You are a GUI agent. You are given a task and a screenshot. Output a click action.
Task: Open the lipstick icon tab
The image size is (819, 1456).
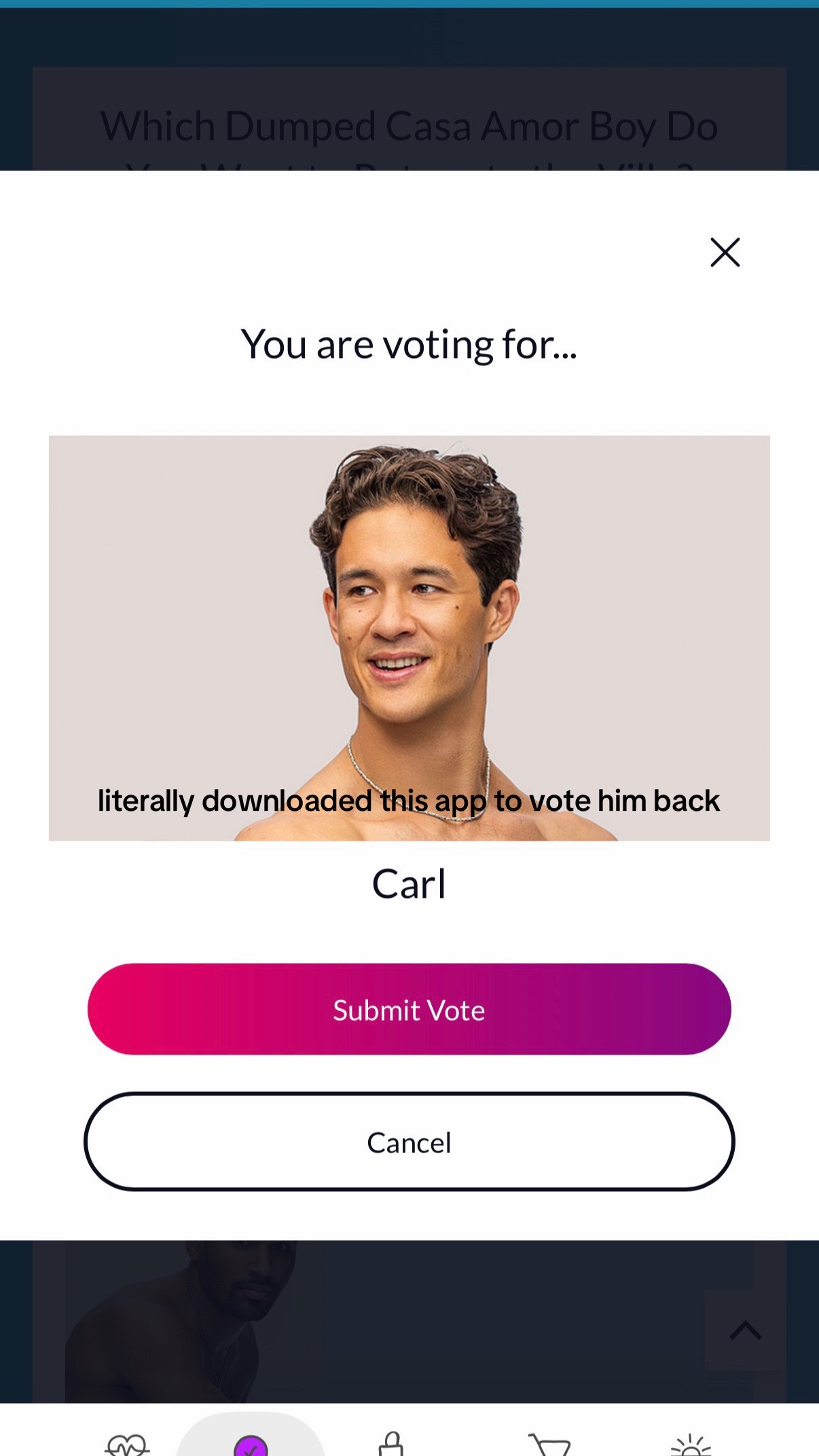click(x=391, y=1444)
